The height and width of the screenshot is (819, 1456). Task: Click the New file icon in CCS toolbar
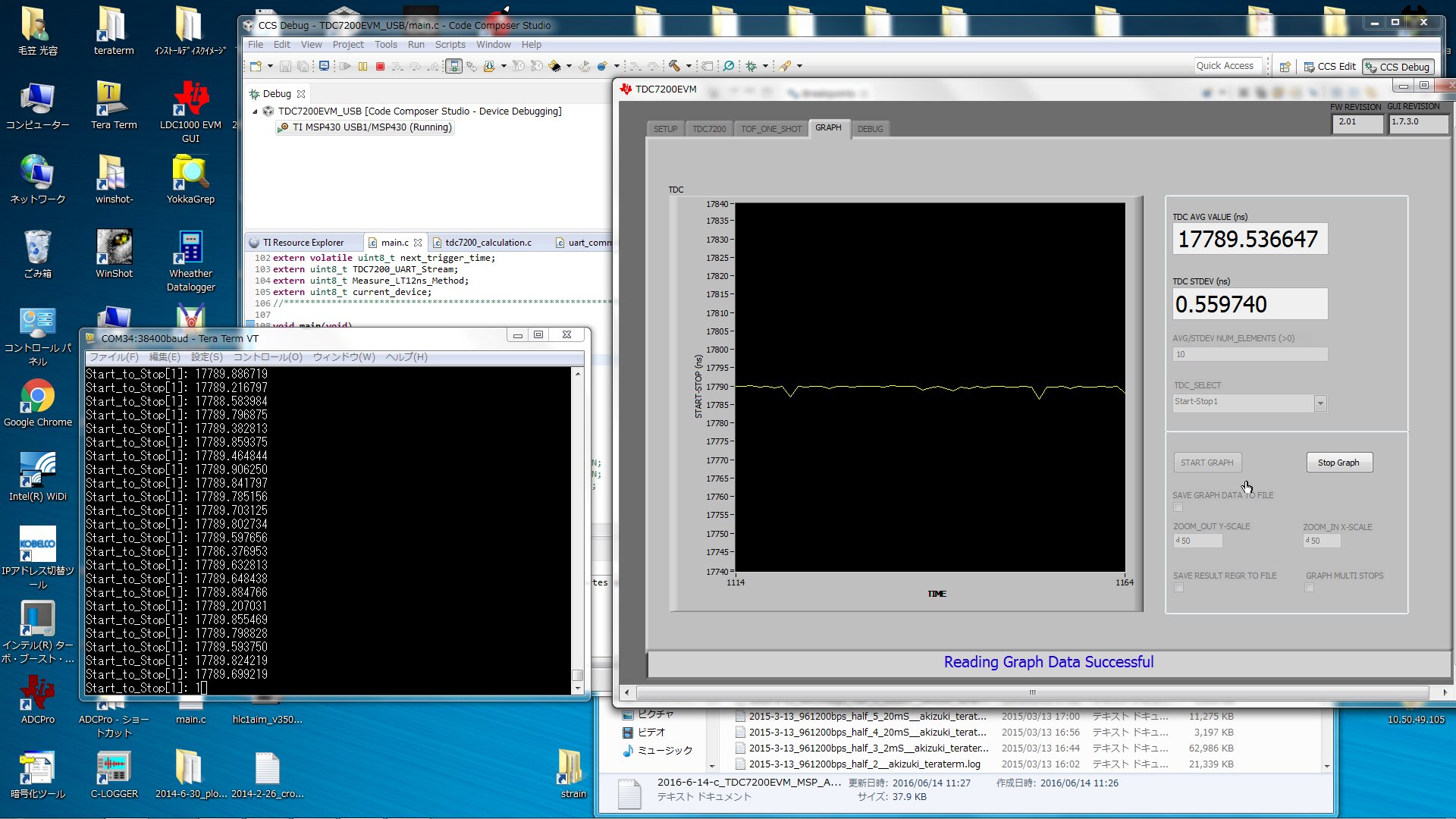pos(256,66)
